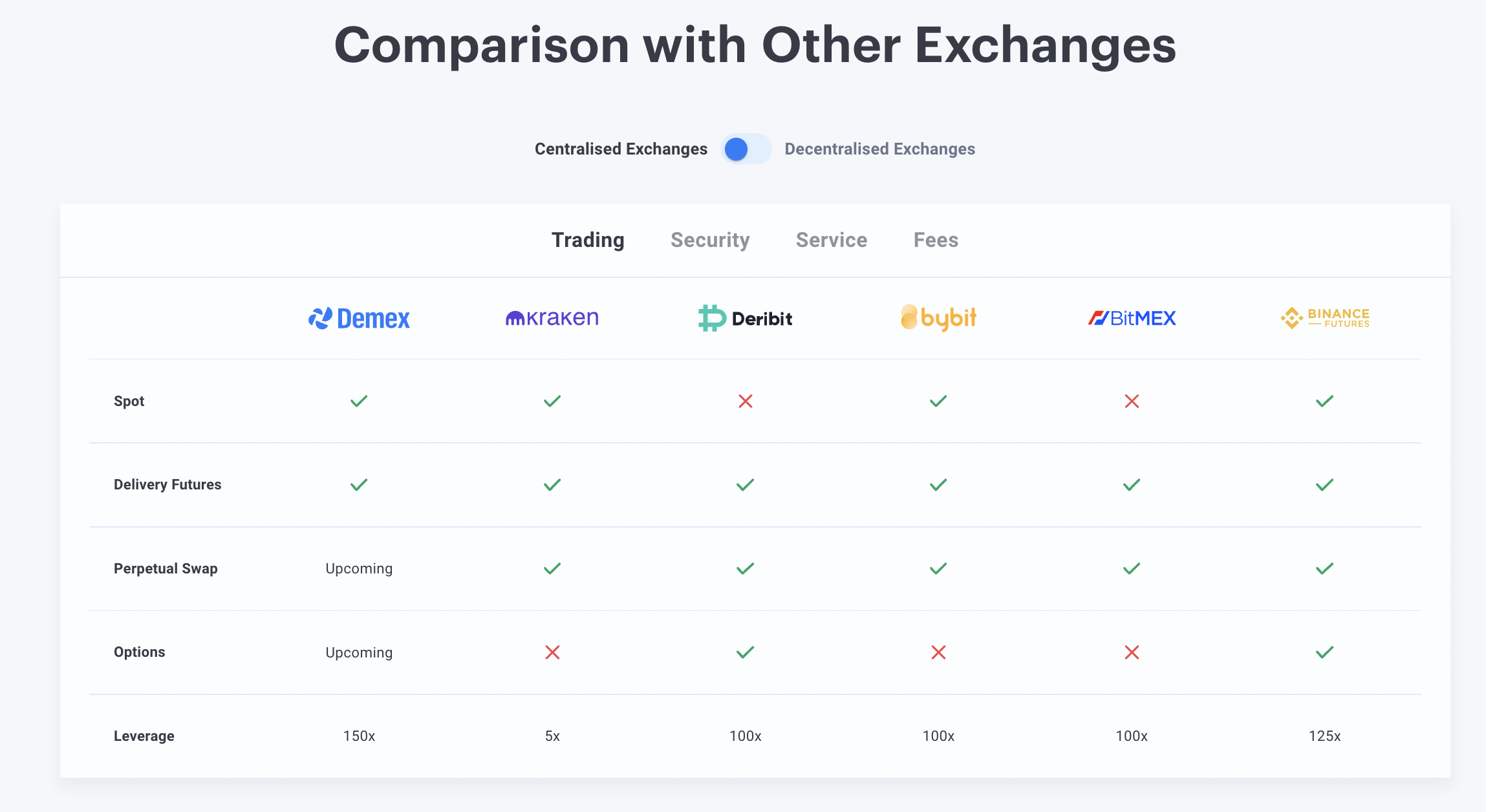Switch to the Fees tab
Screen dimensions: 1486x812
(936, 240)
